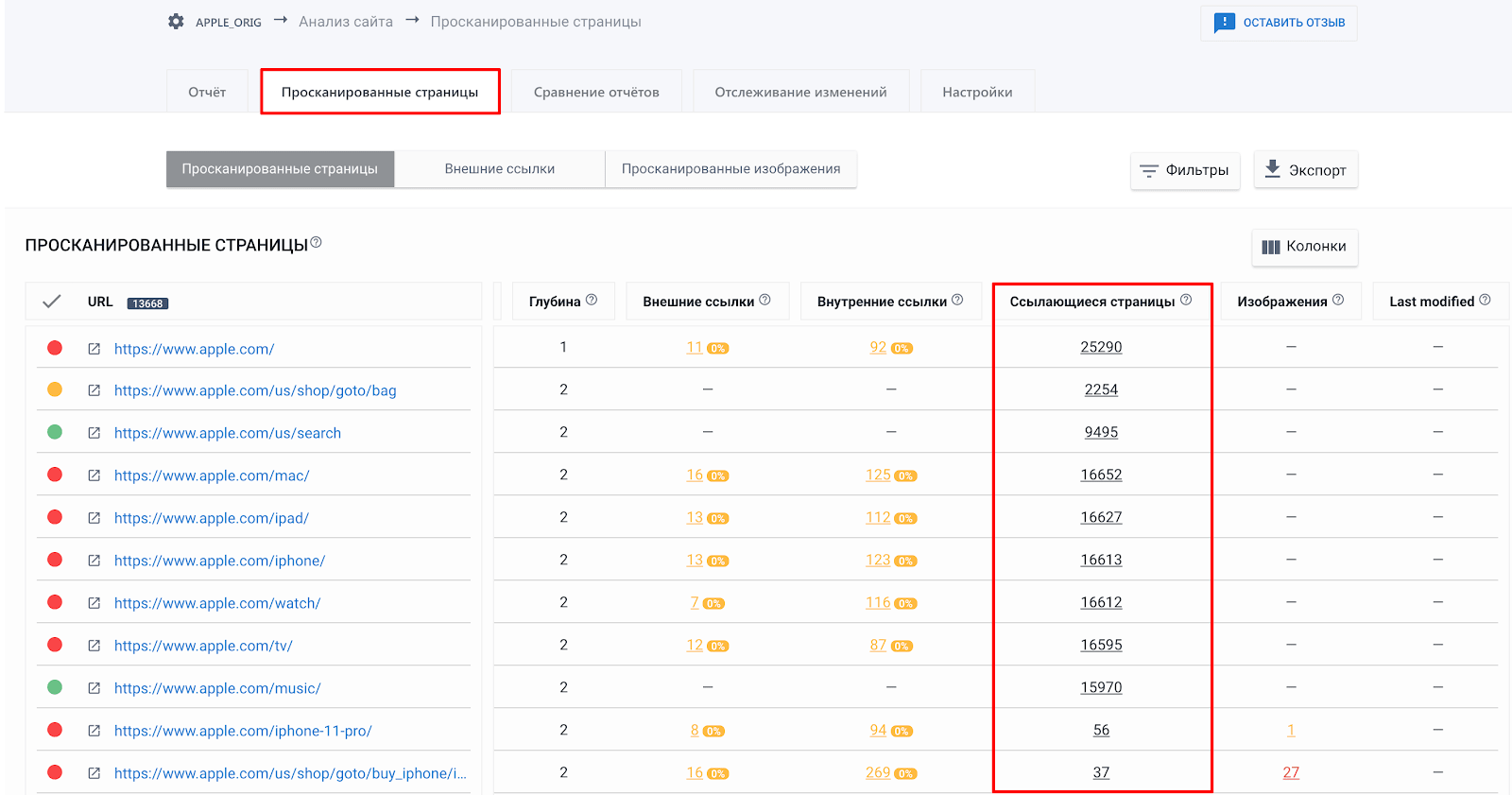This screenshot has height=795, width=1512.
Task: Click internal links value 269 in buy_iphone row
Action: point(878,772)
